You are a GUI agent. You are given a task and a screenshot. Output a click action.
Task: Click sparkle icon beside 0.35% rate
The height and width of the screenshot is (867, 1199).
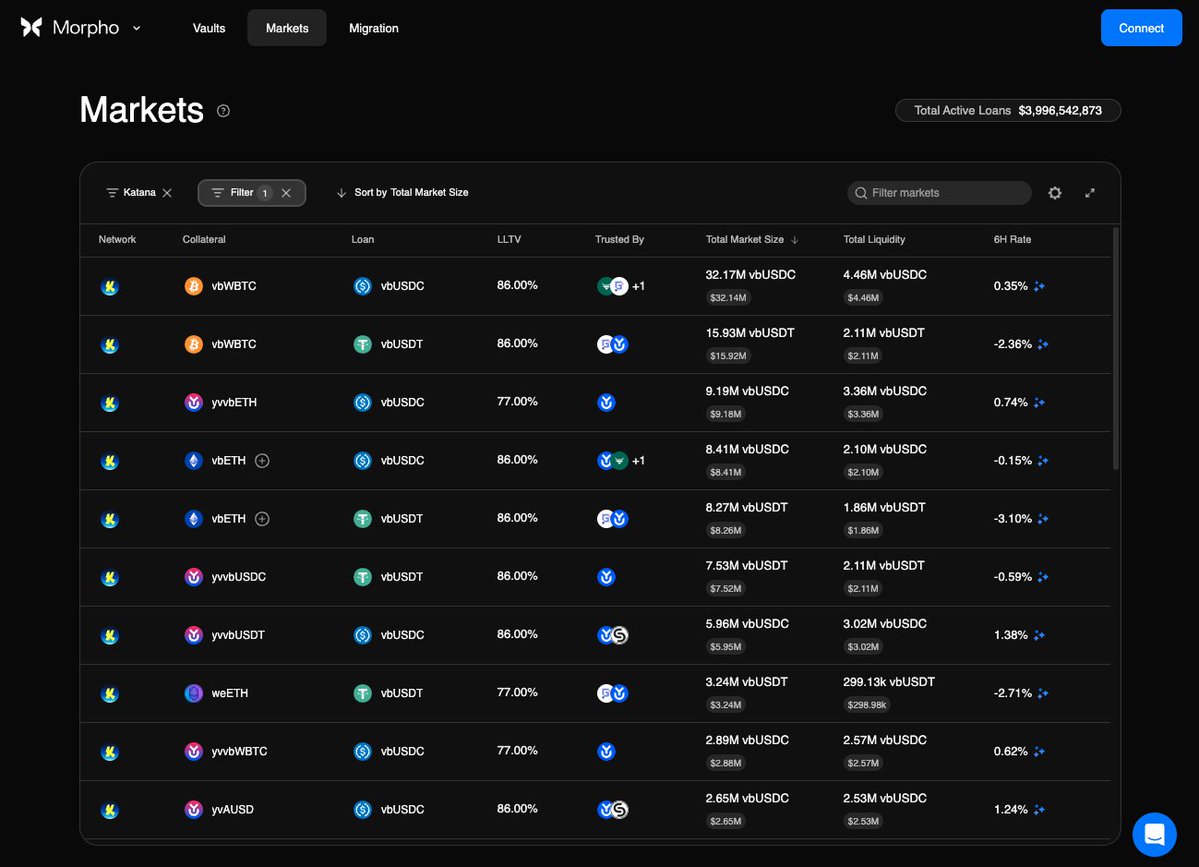click(x=1040, y=287)
